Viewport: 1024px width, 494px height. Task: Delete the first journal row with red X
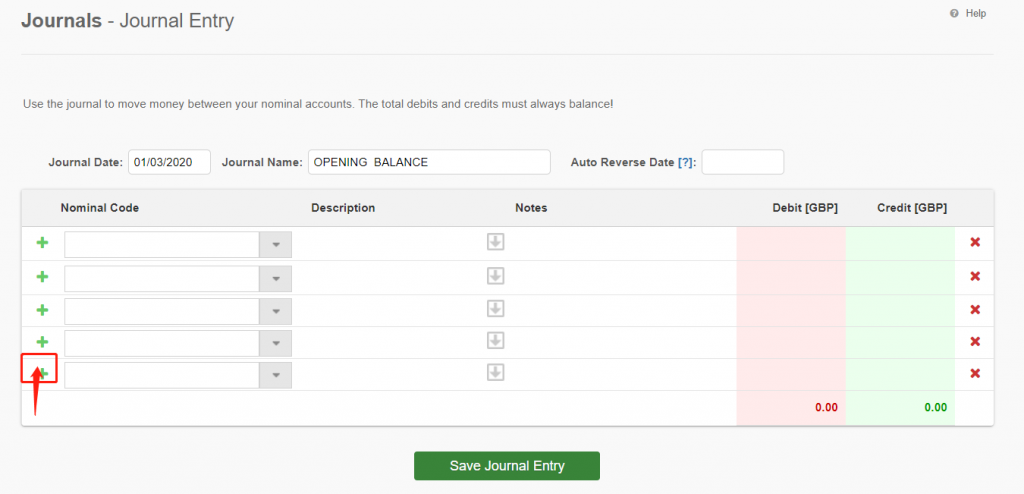click(x=975, y=243)
